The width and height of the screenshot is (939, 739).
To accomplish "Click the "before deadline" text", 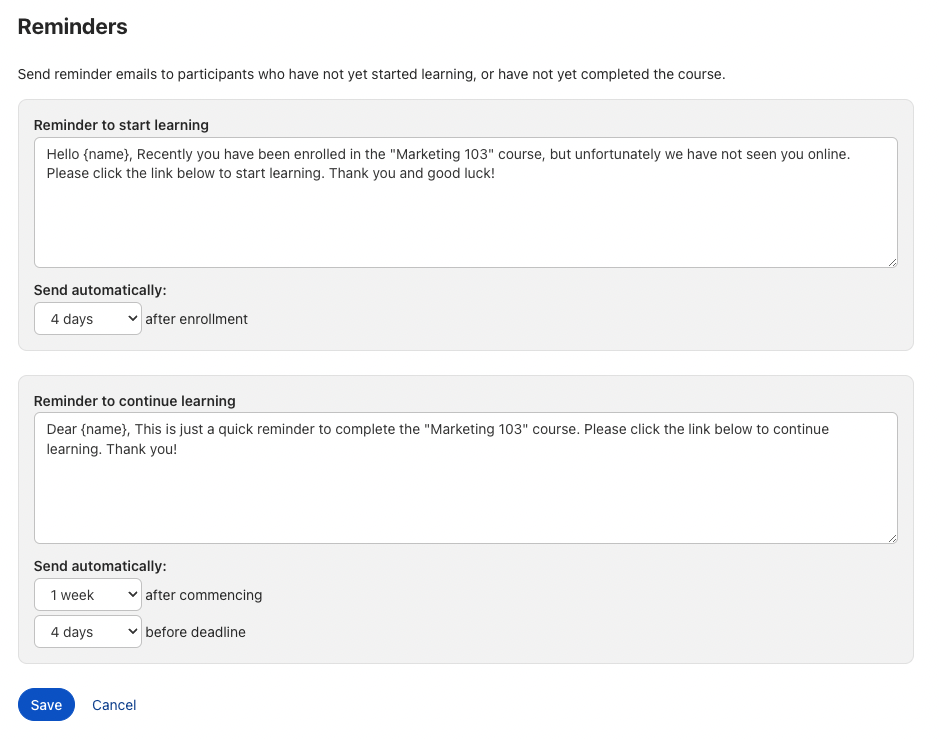I will (195, 632).
